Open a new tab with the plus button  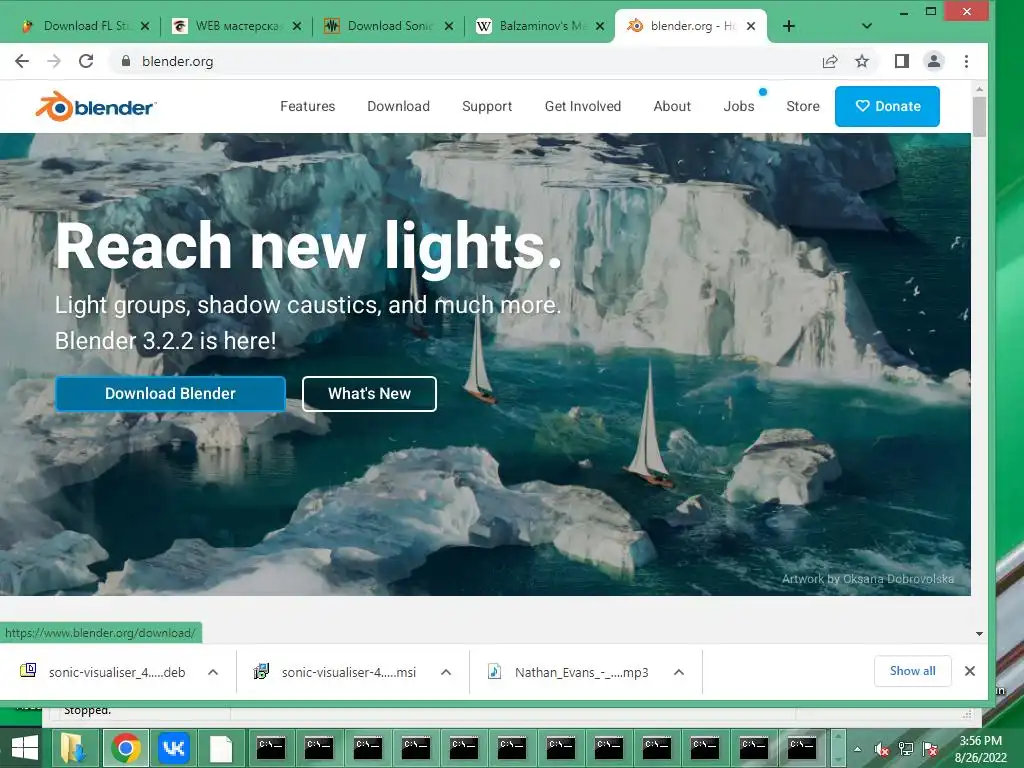[x=788, y=26]
